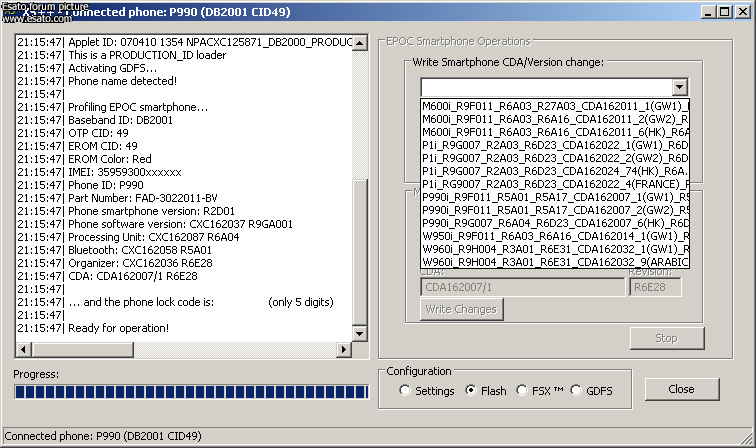756x448 pixels.
Task: Choose W950i CDA162014_1(GW1) entry
Action: point(555,236)
